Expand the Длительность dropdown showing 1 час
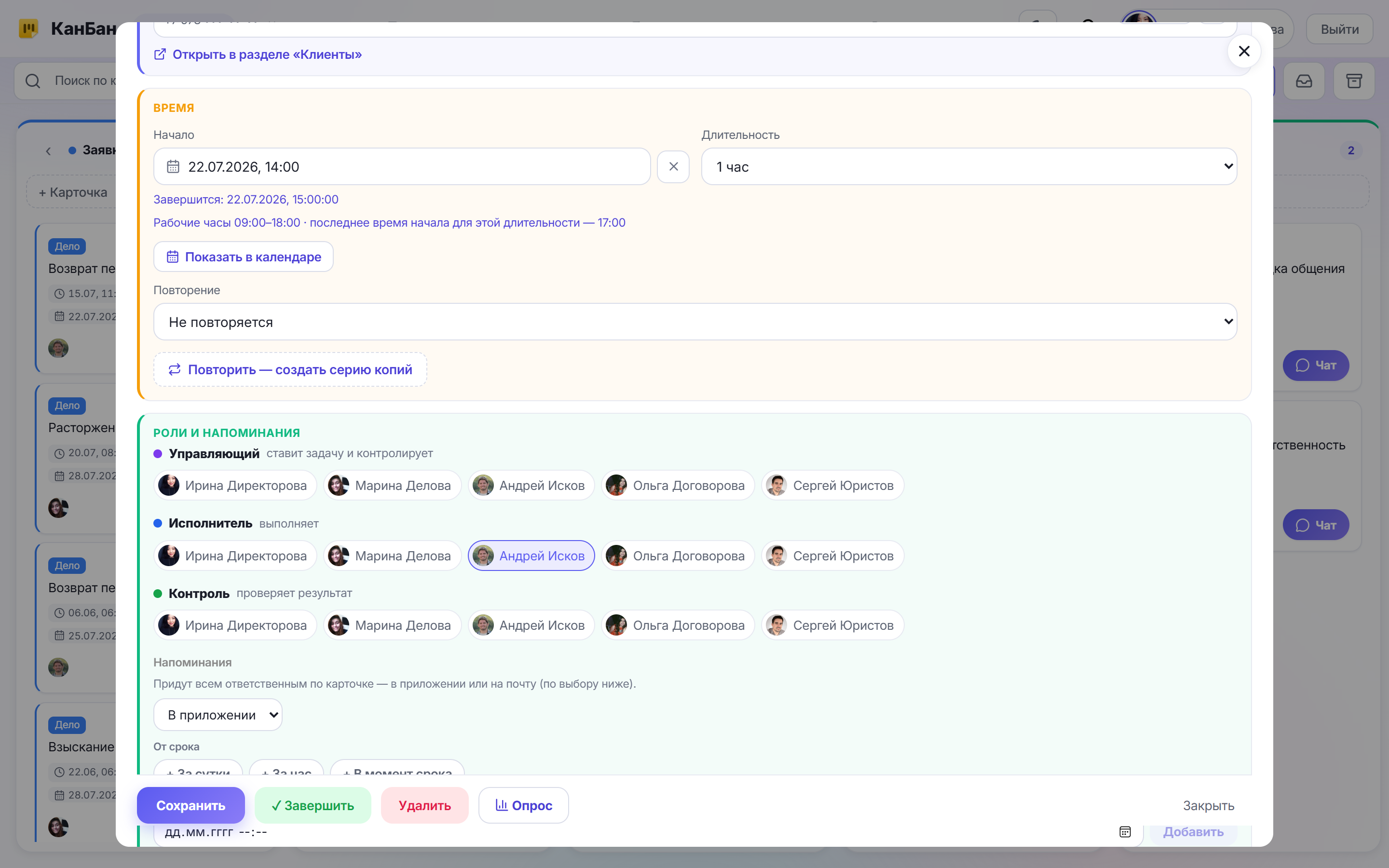 click(x=969, y=166)
